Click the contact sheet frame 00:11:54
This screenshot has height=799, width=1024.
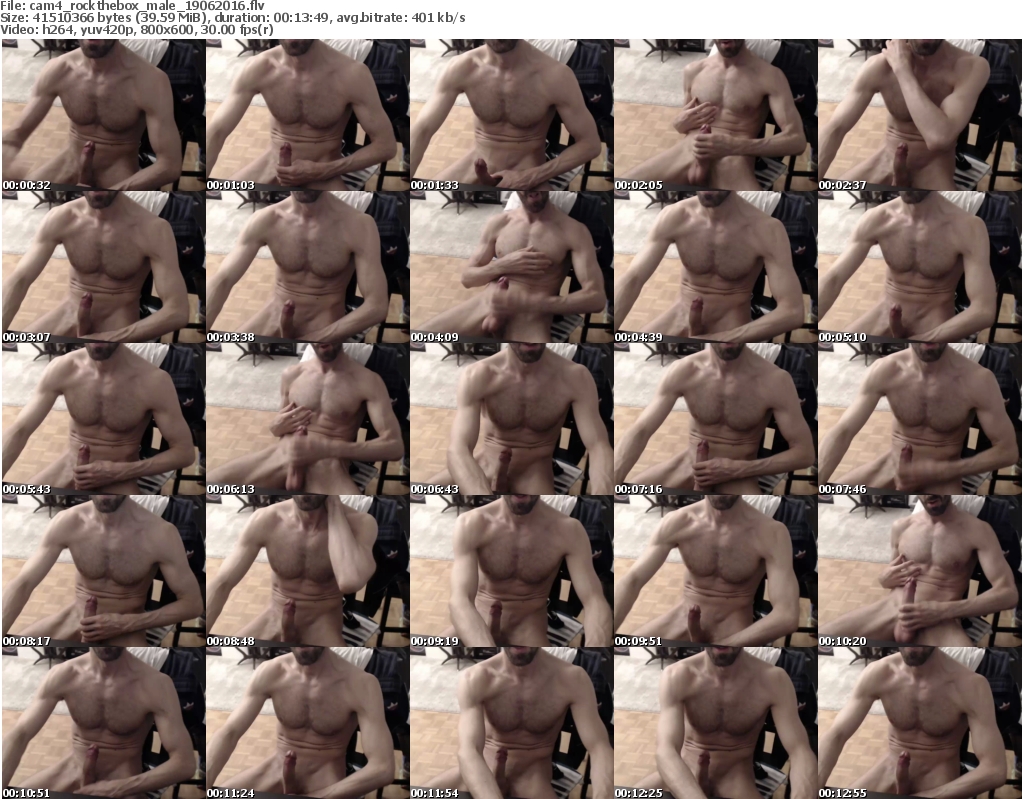click(511, 723)
